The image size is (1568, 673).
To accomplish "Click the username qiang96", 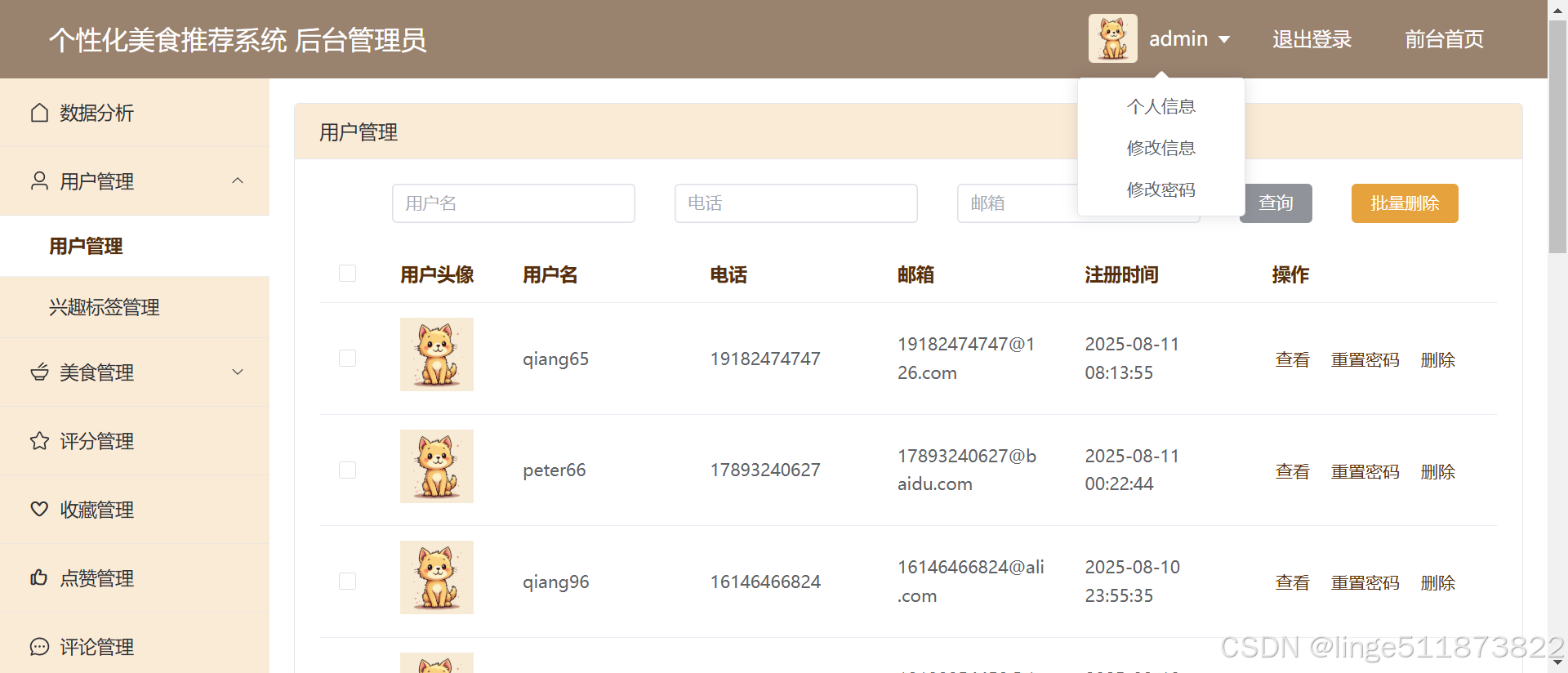I will tap(556, 582).
